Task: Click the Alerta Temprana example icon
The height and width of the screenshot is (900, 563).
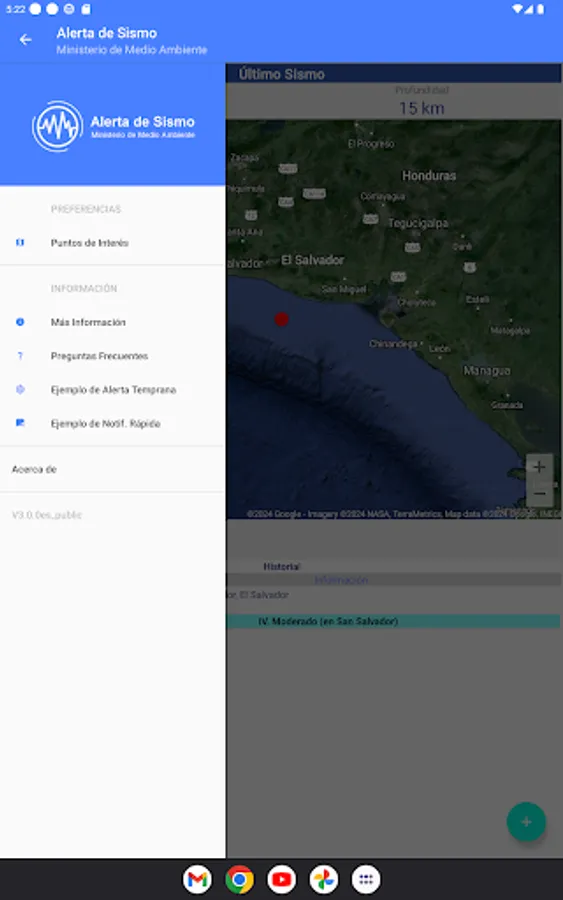Action: (20, 390)
